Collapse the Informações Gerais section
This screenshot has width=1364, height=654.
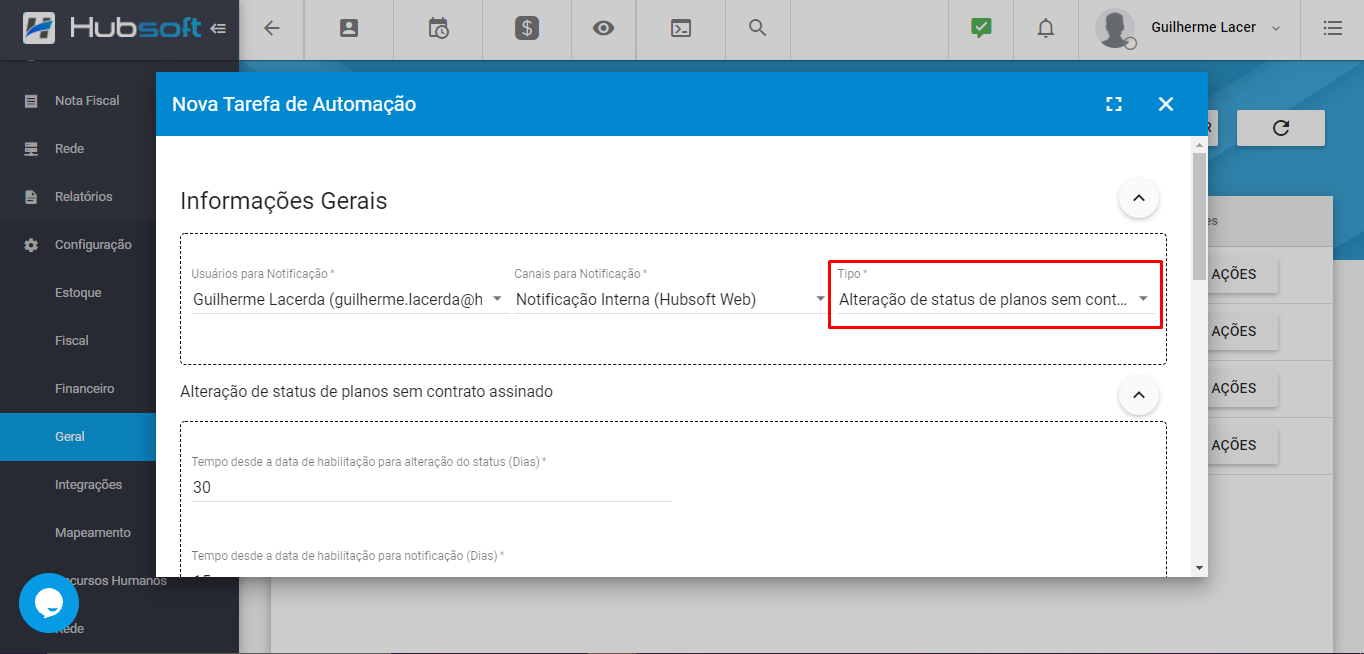click(1138, 199)
